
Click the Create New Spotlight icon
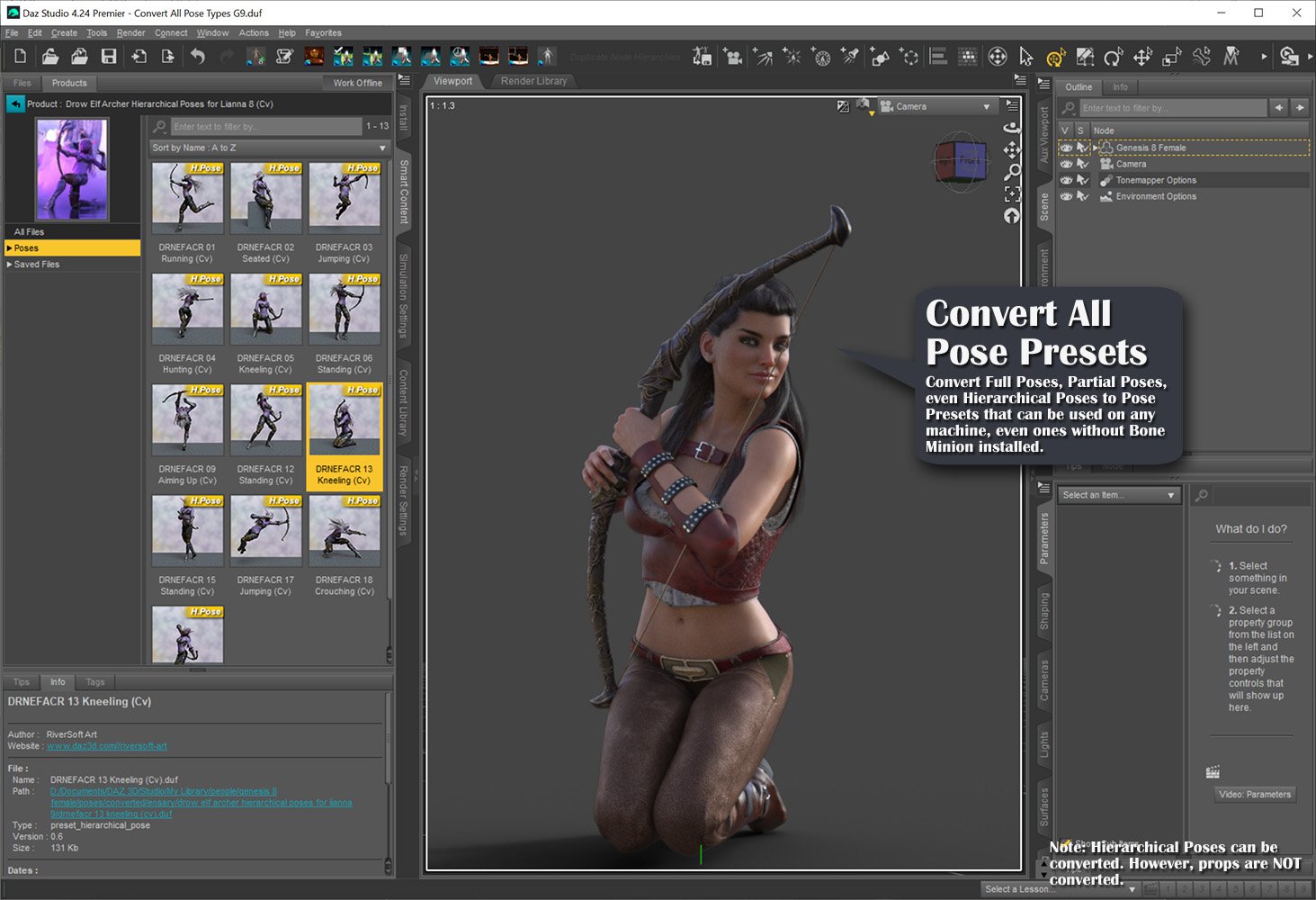coord(851,56)
